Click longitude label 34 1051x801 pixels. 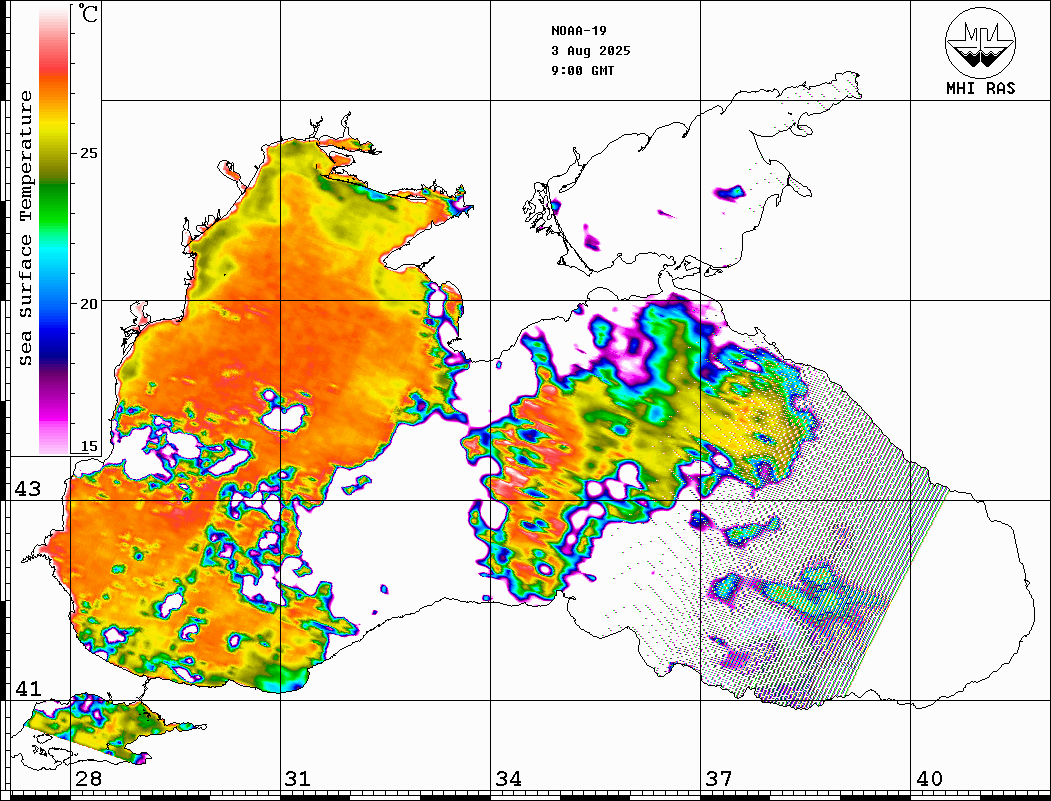[508, 779]
